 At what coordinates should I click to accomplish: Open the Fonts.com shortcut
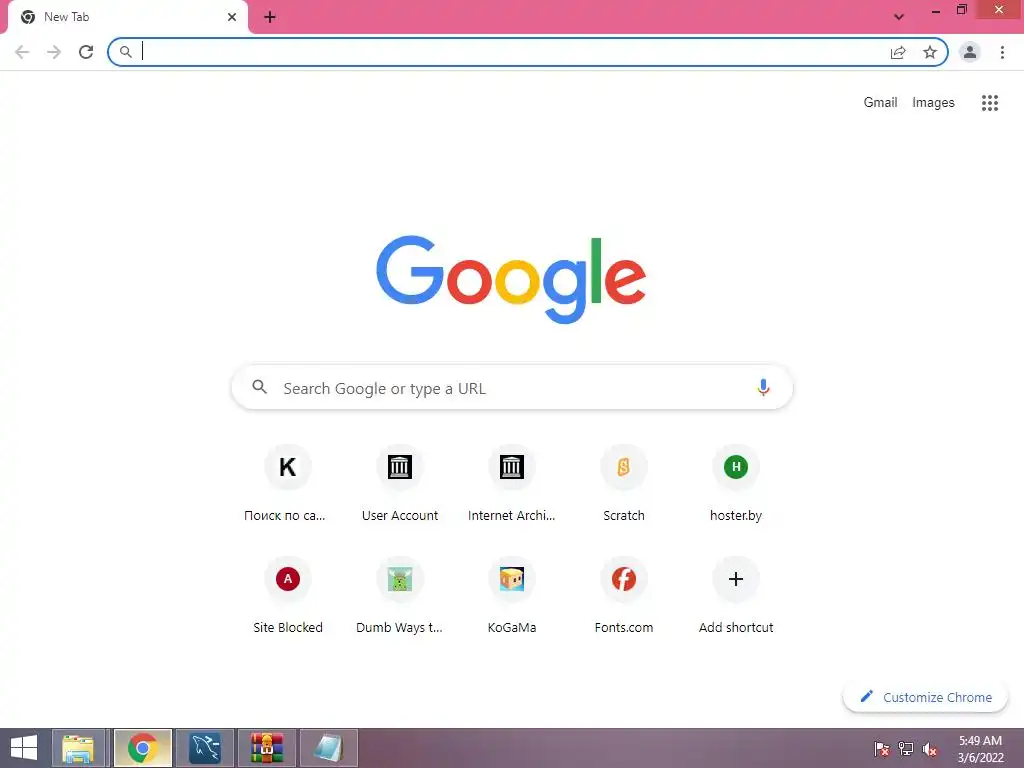624,596
